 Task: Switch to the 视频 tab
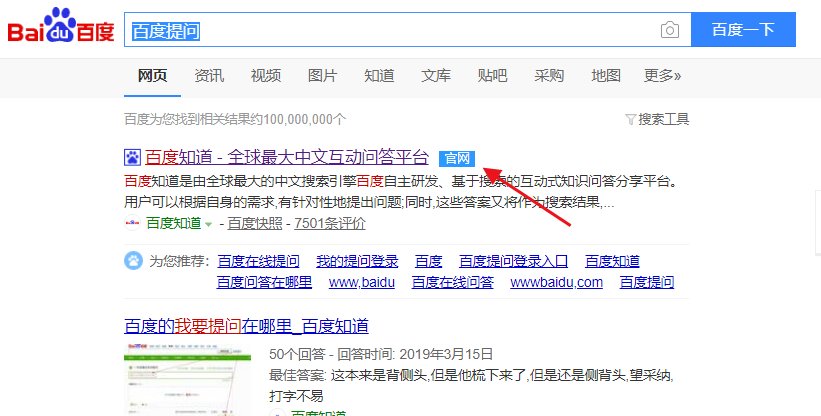[266, 76]
